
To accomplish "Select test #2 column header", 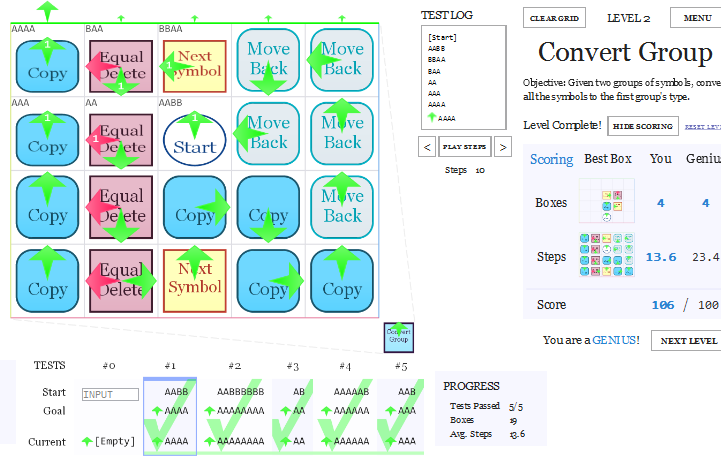I will (235, 366).
